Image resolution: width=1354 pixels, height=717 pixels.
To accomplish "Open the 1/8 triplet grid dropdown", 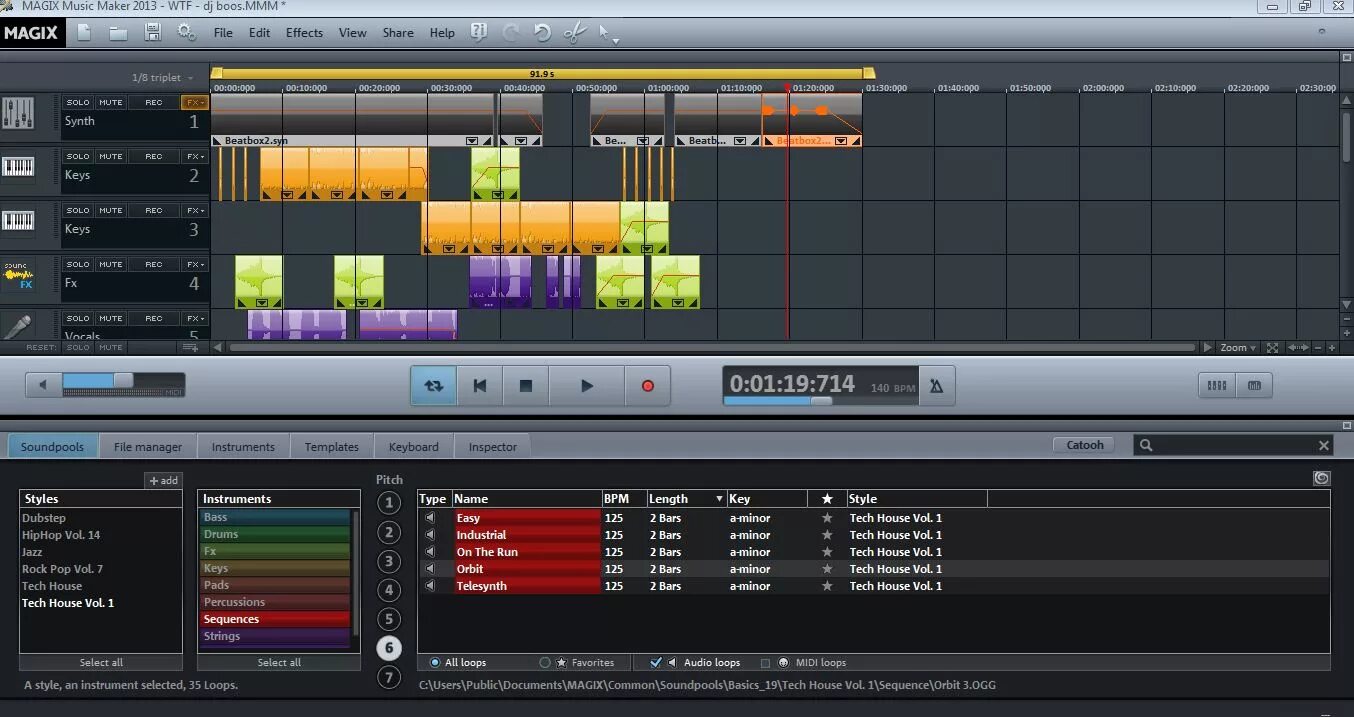I will pos(162,77).
